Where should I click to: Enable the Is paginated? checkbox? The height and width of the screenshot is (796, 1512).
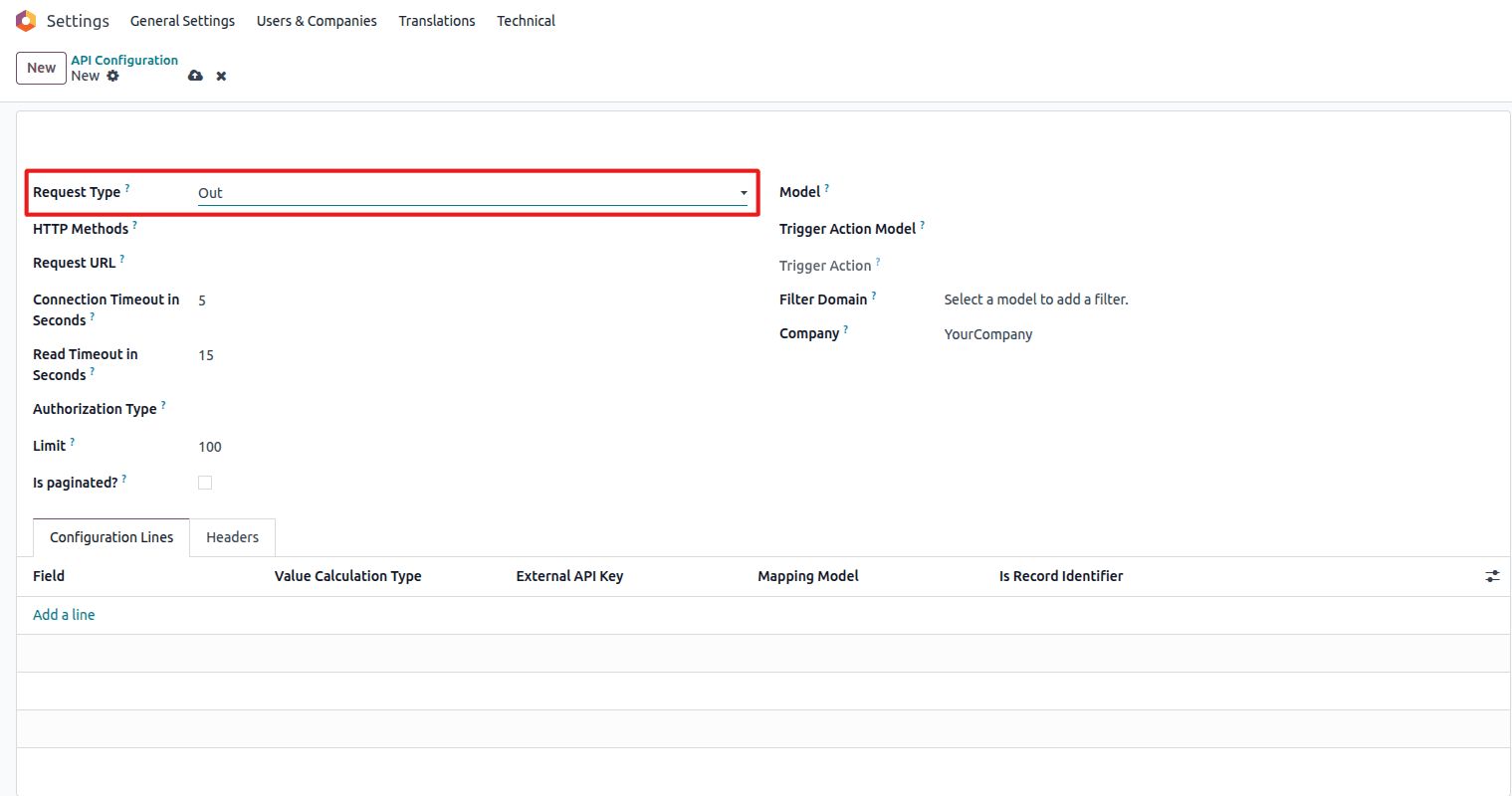[205, 483]
